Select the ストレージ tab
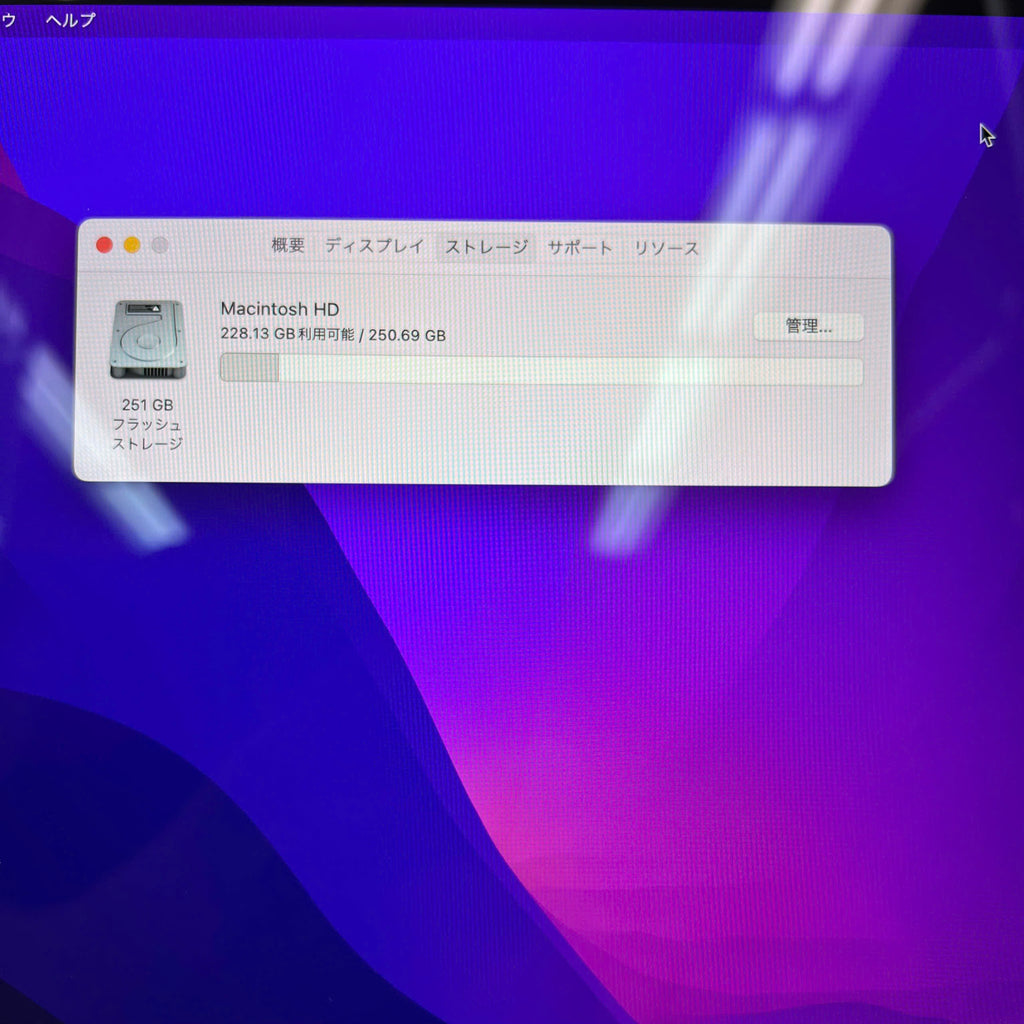Image resolution: width=1024 pixels, height=1024 pixels. pos(487,248)
